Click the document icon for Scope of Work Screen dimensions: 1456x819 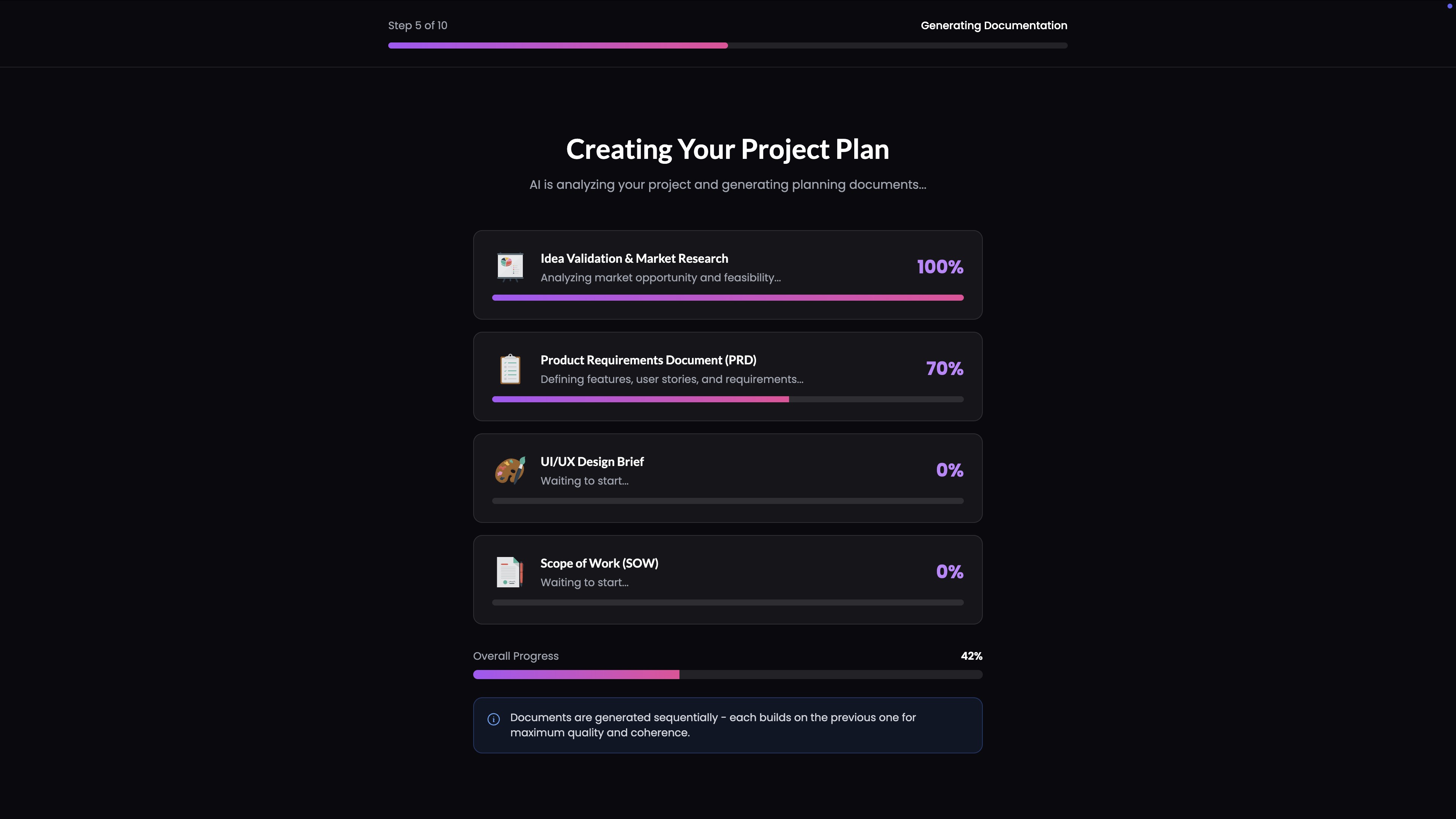tap(510, 572)
